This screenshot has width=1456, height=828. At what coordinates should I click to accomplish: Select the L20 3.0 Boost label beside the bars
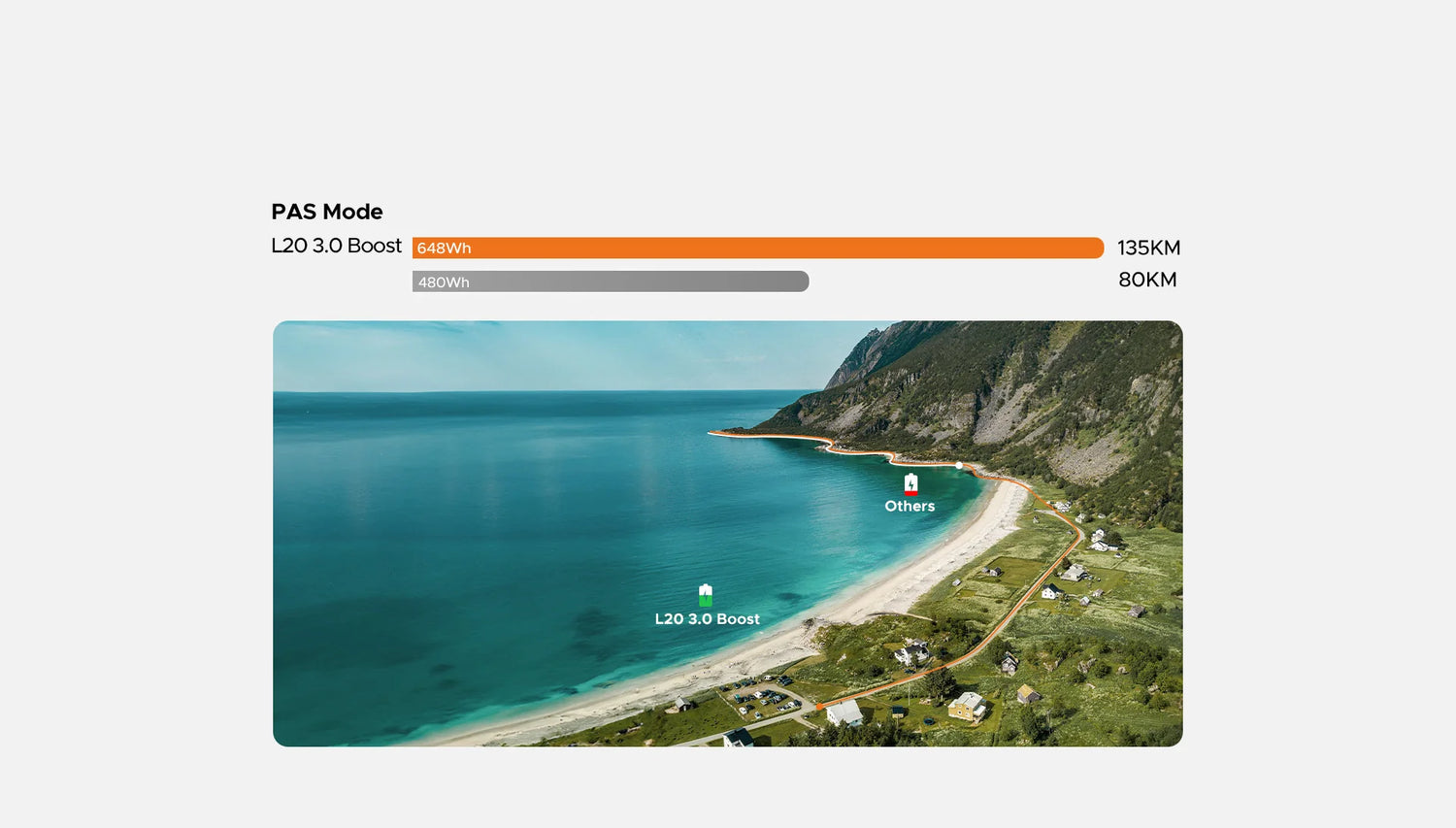336,246
